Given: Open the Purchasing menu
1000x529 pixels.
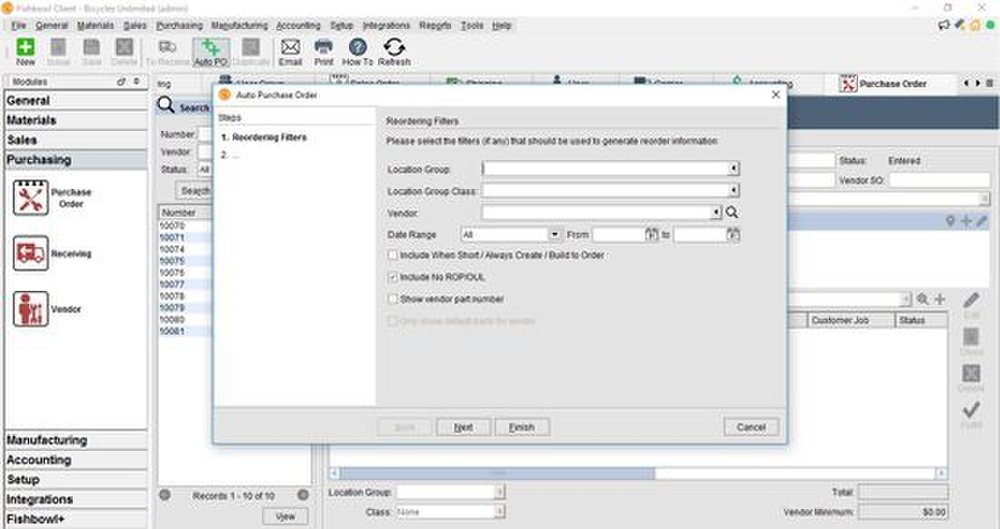Looking at the screenshot, I should pos(179,26).
